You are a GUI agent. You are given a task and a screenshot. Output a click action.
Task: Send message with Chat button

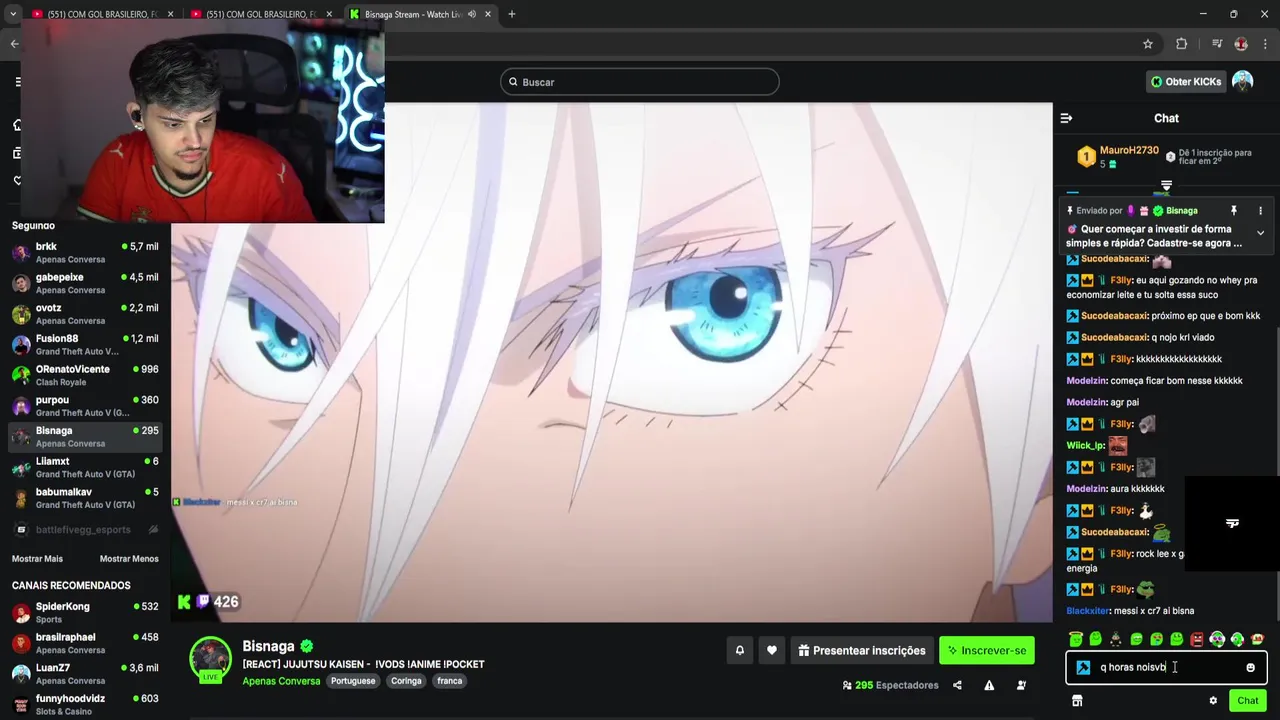point(1247,701)
